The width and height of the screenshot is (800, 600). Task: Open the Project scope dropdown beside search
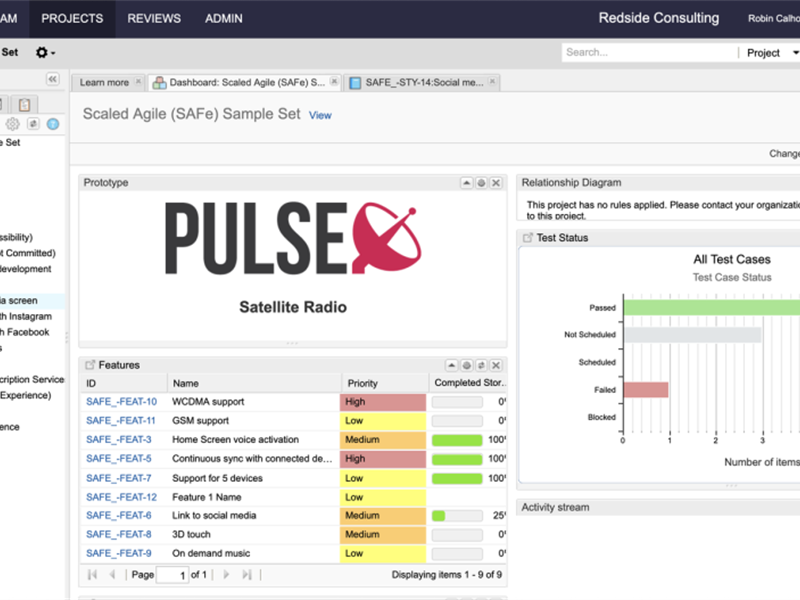[x=769, y=53]
